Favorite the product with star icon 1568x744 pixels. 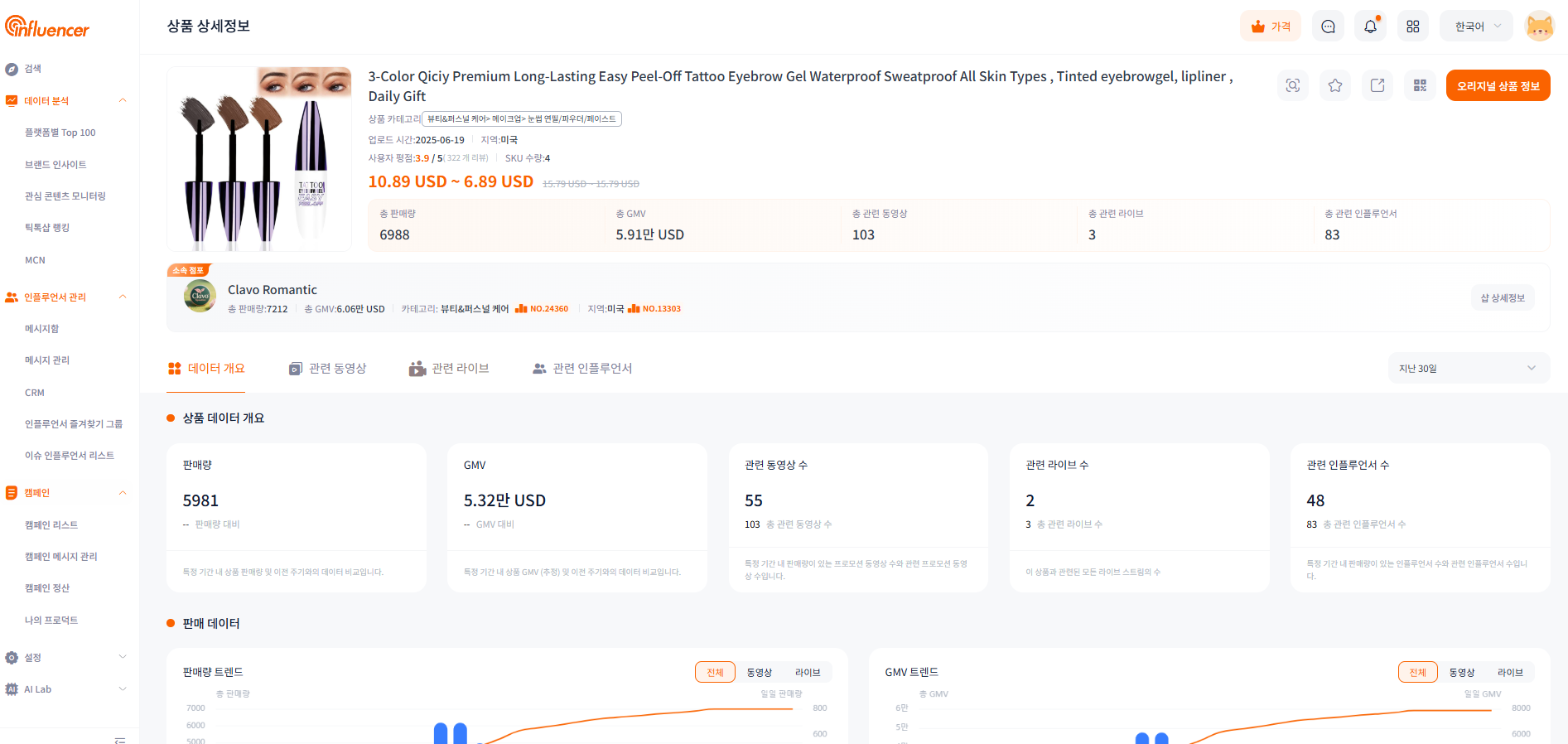(1334, 85)
